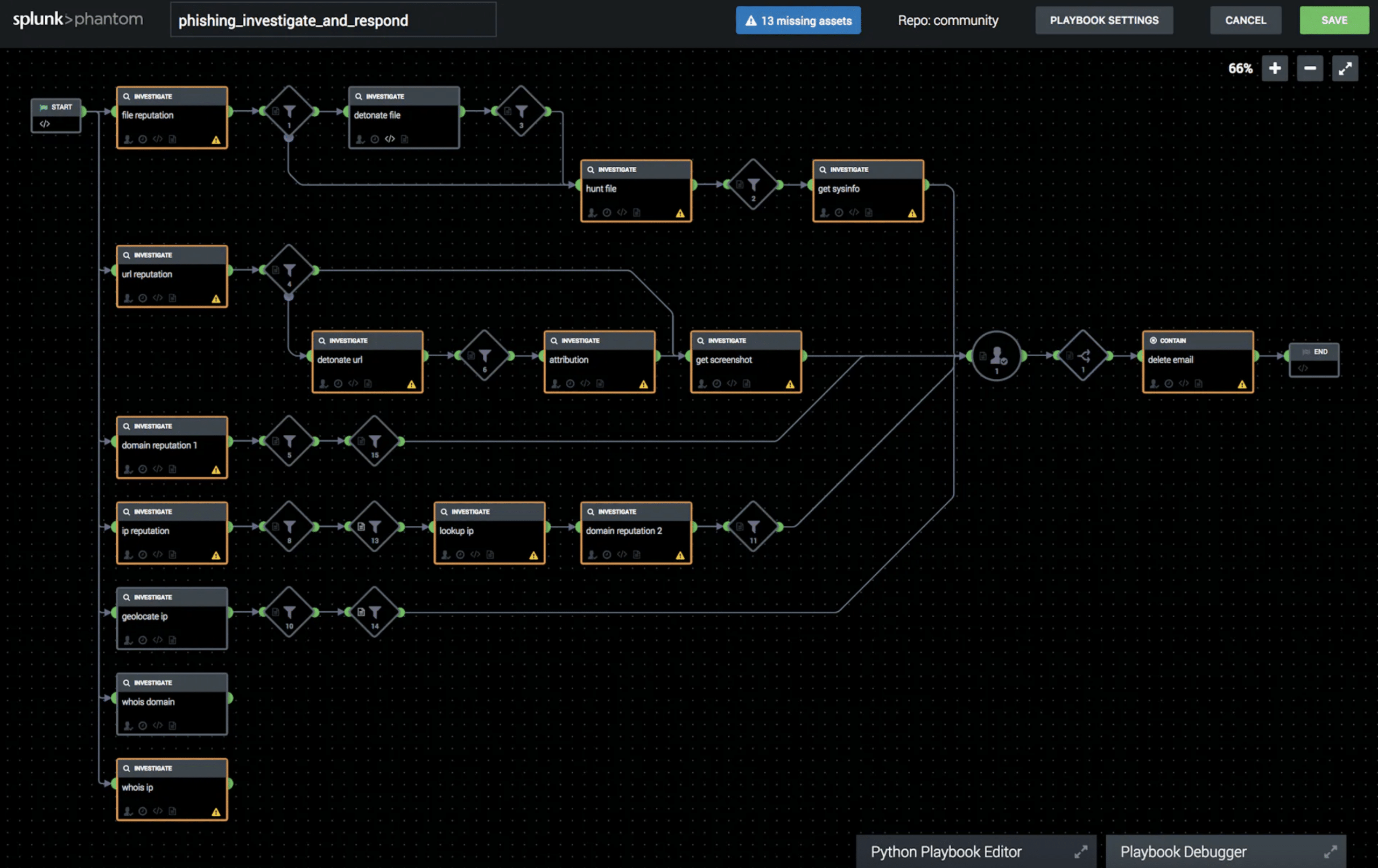
Task: Select the START block
Action: tap(56, 115)
